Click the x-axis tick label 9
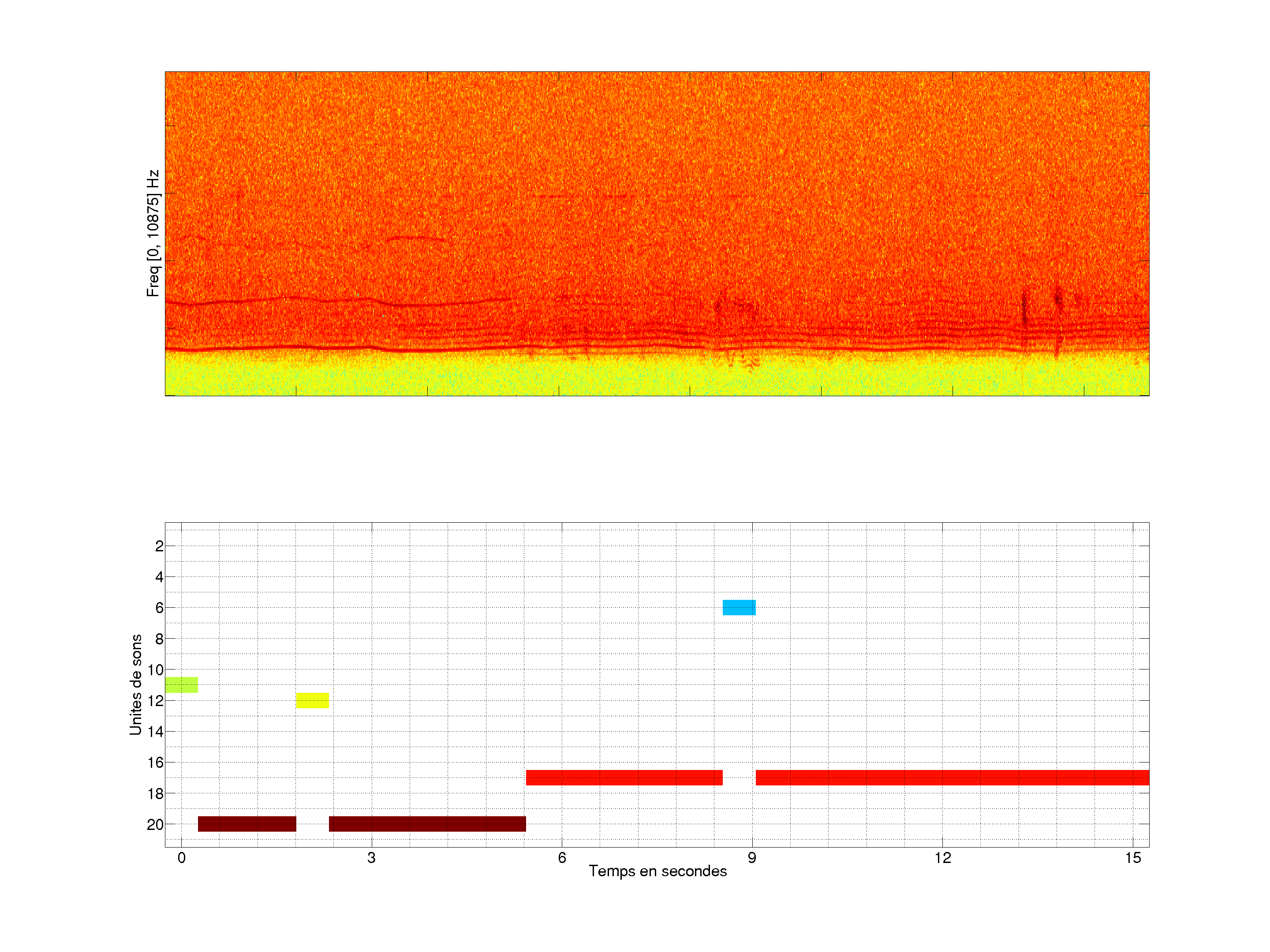 tap(751, 858)
